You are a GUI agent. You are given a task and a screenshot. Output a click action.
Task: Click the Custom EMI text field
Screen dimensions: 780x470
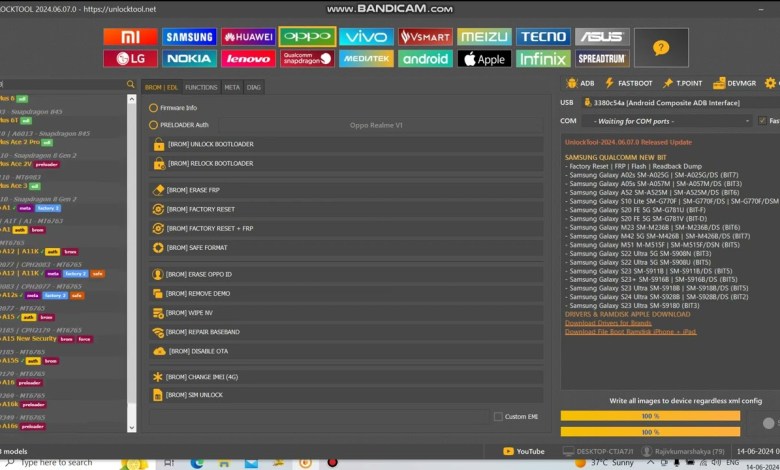coord(320,417)
